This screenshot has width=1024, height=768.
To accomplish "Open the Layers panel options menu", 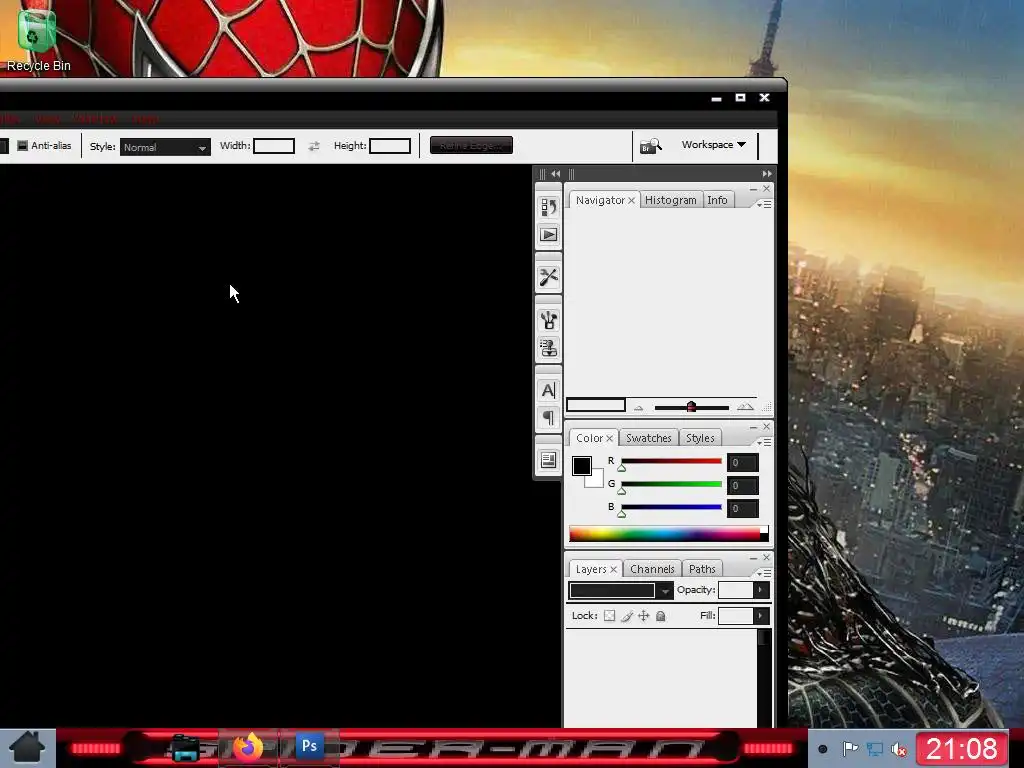I will point(764,573).
